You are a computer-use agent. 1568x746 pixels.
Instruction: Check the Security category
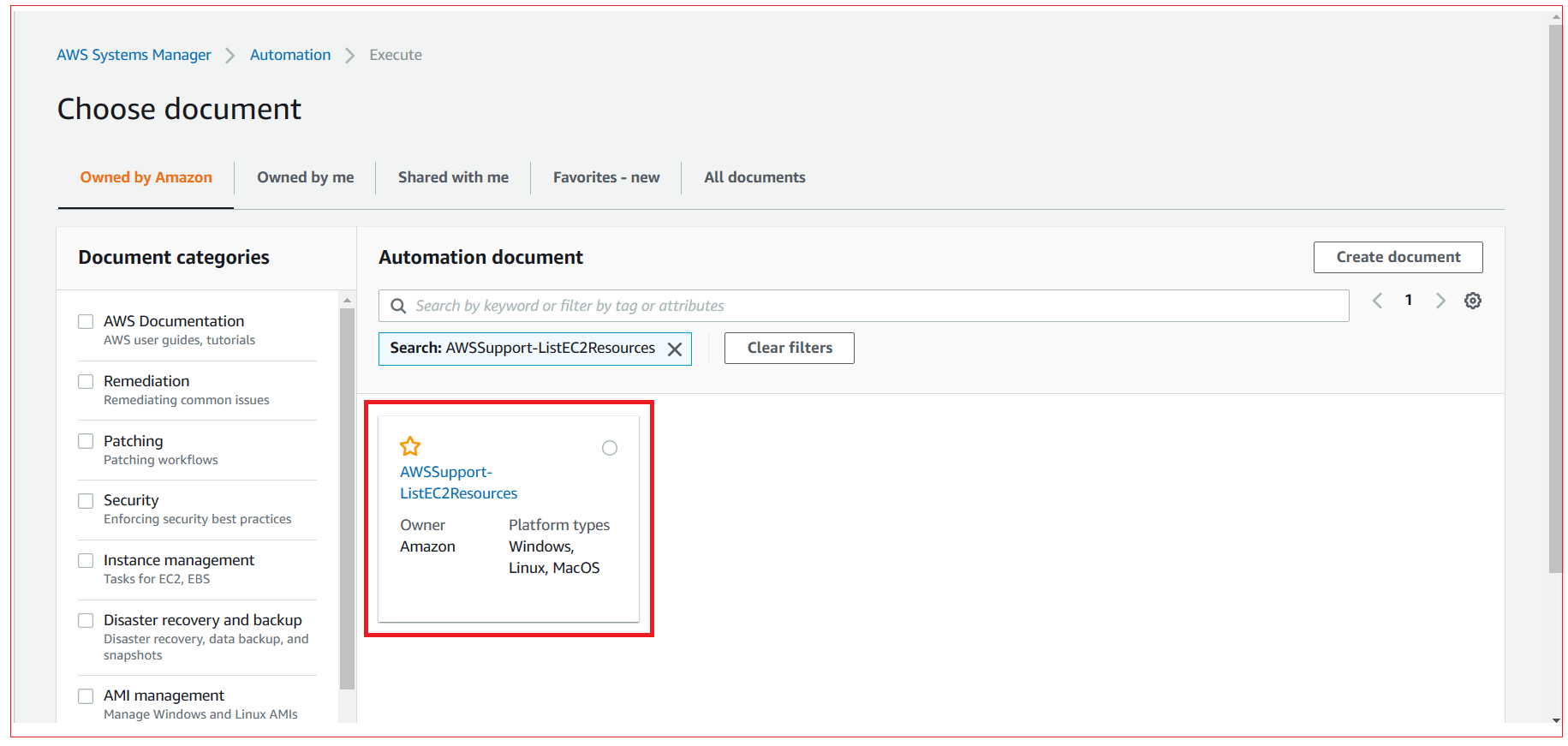pos(86,500)
